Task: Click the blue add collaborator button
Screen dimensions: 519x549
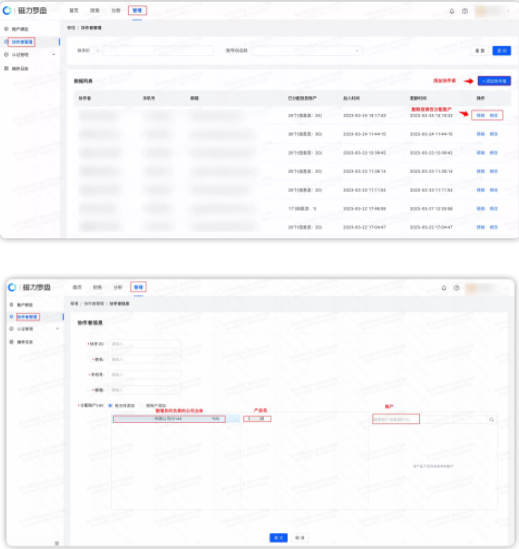Action: [x=494, y=81]
